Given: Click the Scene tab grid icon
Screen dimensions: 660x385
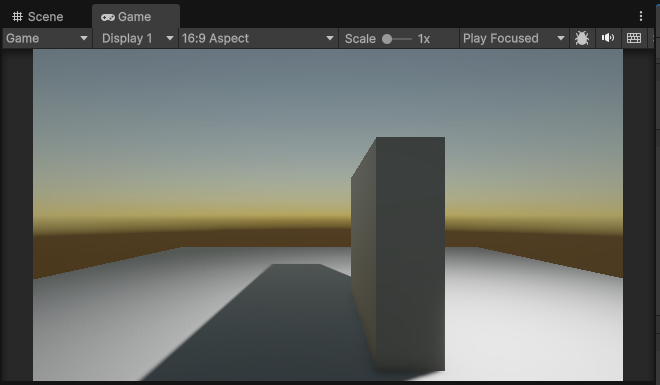Looking at the screenshot, I should click(17, 17).
